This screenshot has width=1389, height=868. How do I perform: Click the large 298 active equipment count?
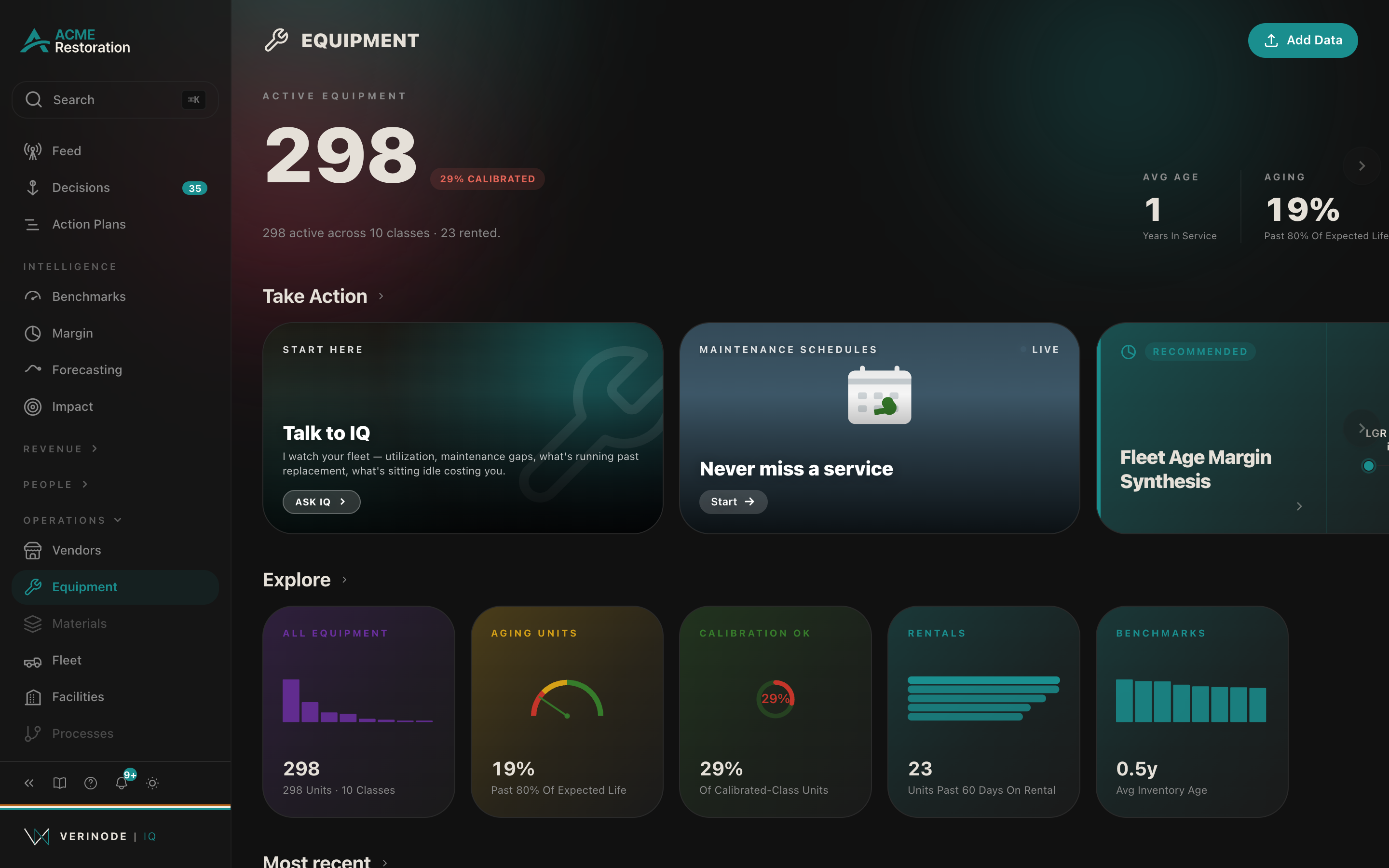point(341,155)
